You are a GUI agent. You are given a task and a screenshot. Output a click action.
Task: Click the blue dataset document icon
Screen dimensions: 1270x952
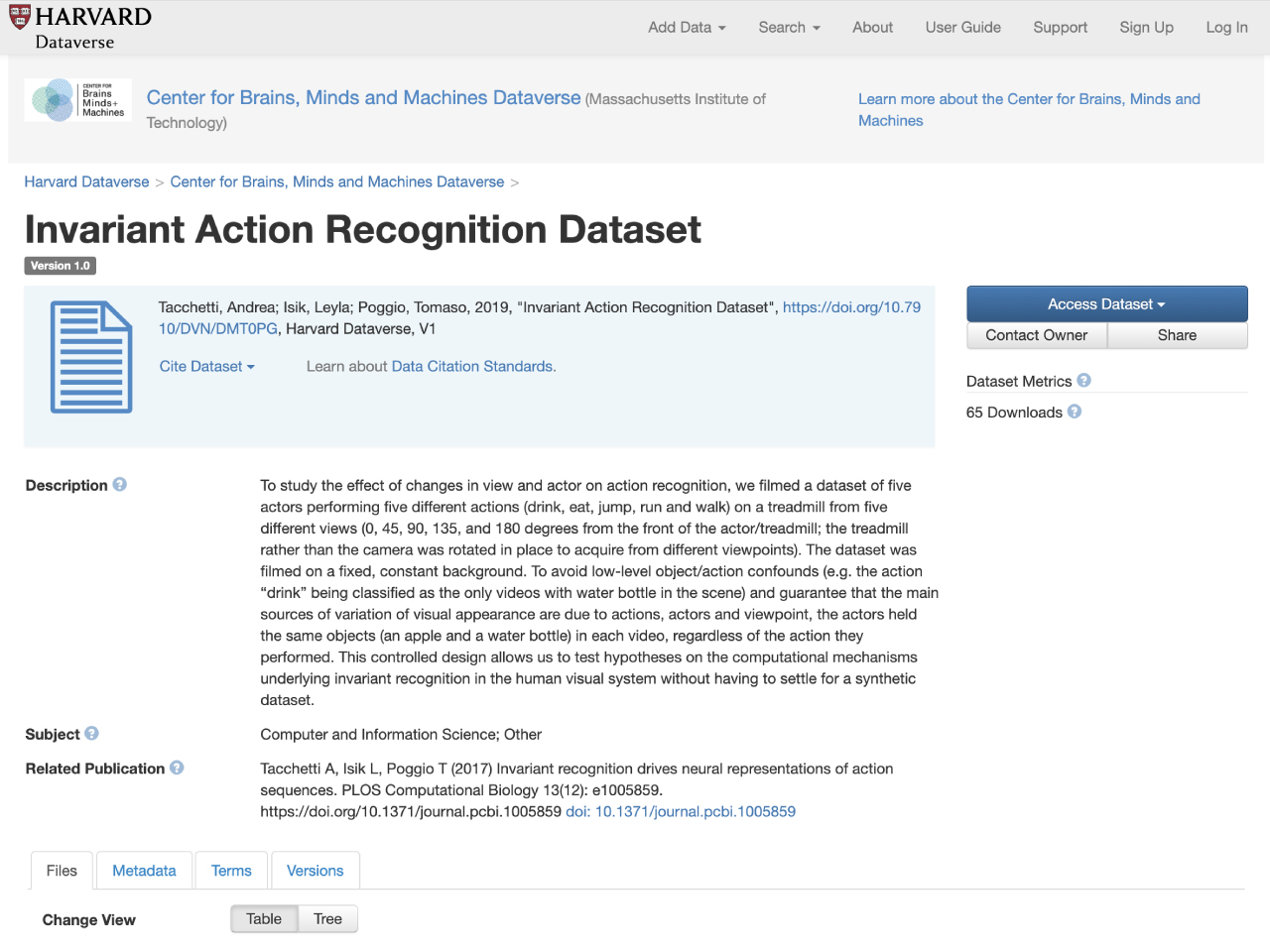click(x=91, y=357)
